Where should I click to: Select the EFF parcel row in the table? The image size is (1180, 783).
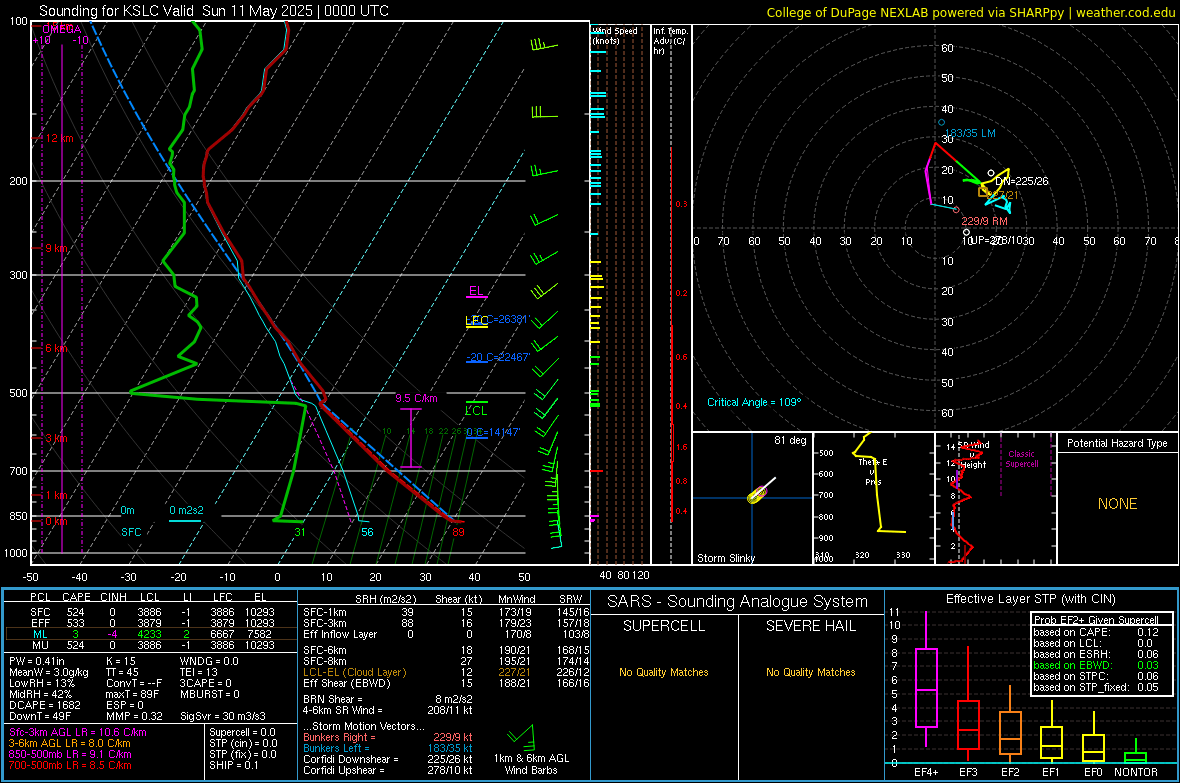click(x=151, y=623)
